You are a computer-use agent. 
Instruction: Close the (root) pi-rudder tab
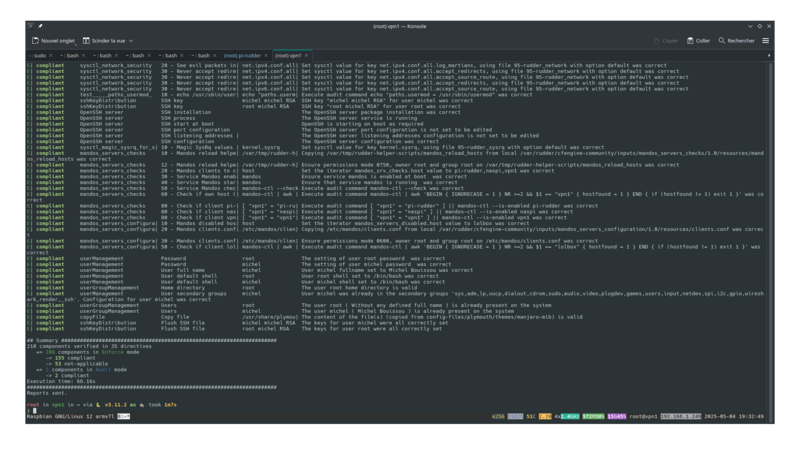click(266, 56)
